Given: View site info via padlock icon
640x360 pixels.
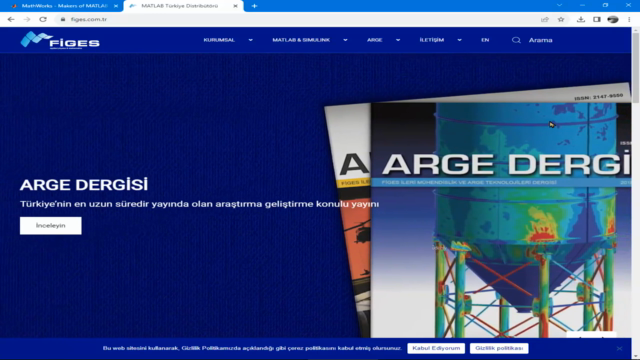Looking at the screenshot, I should click(x=63, y=19).
